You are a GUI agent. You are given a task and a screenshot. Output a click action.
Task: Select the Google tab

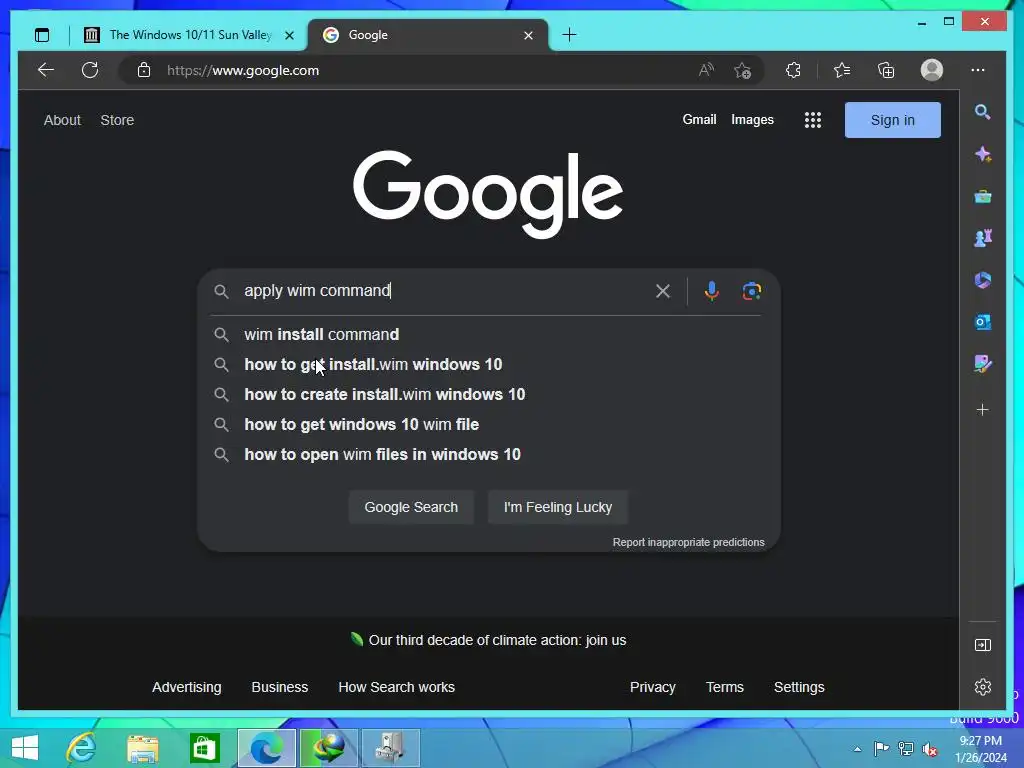point(426,35)
